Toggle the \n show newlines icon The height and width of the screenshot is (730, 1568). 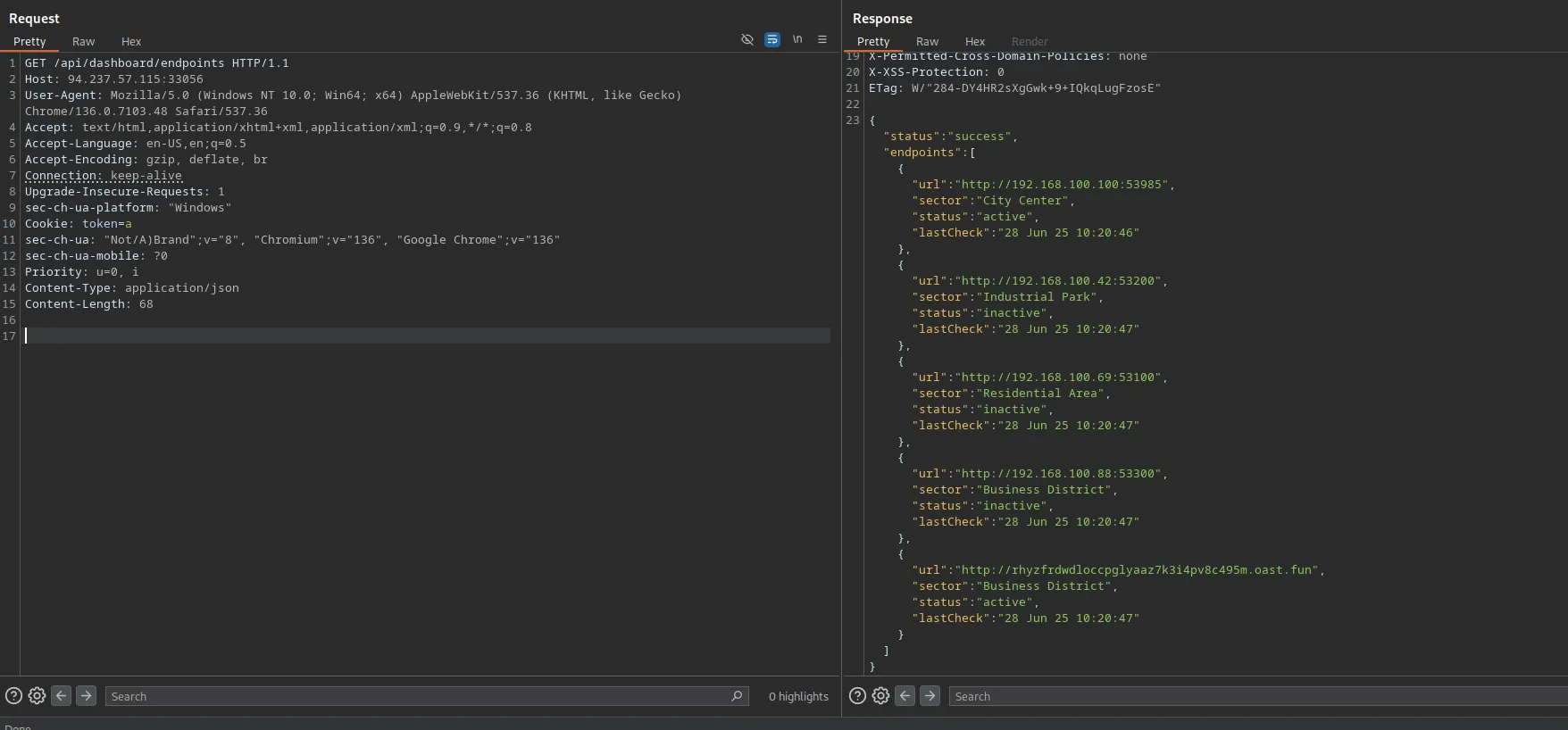[797, 39]
